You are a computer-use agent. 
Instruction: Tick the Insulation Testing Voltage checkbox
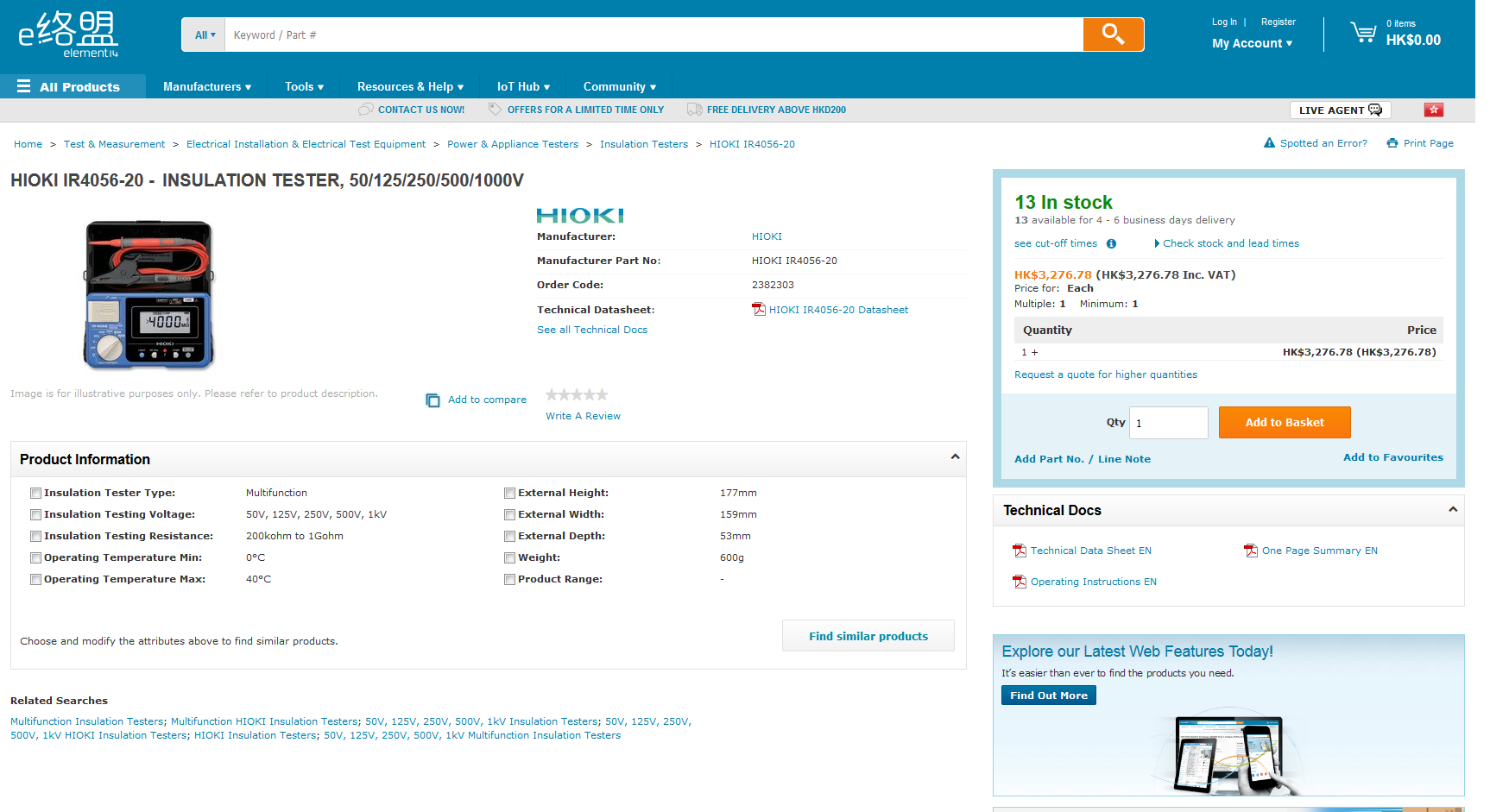[35, 515]
